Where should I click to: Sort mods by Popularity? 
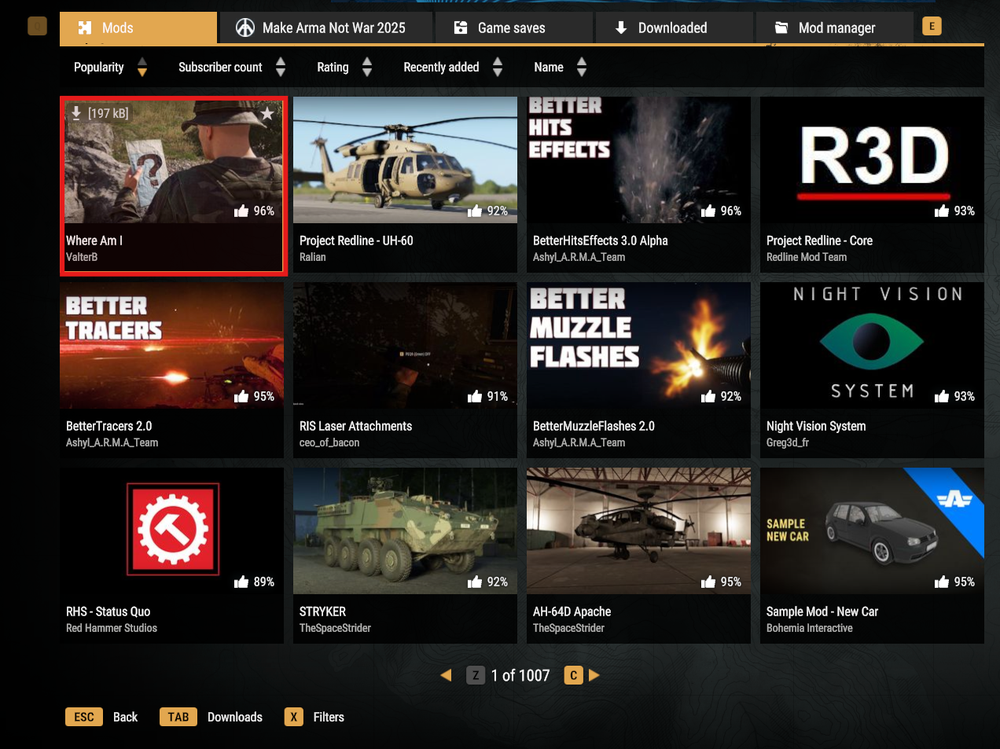tap(110, 67)
